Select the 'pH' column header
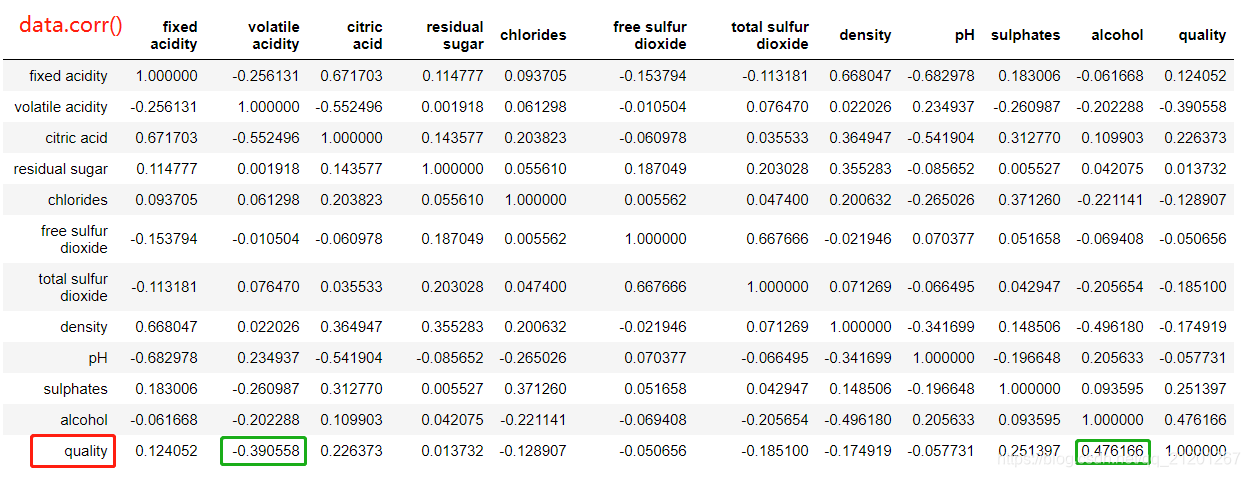 [964, 35]
